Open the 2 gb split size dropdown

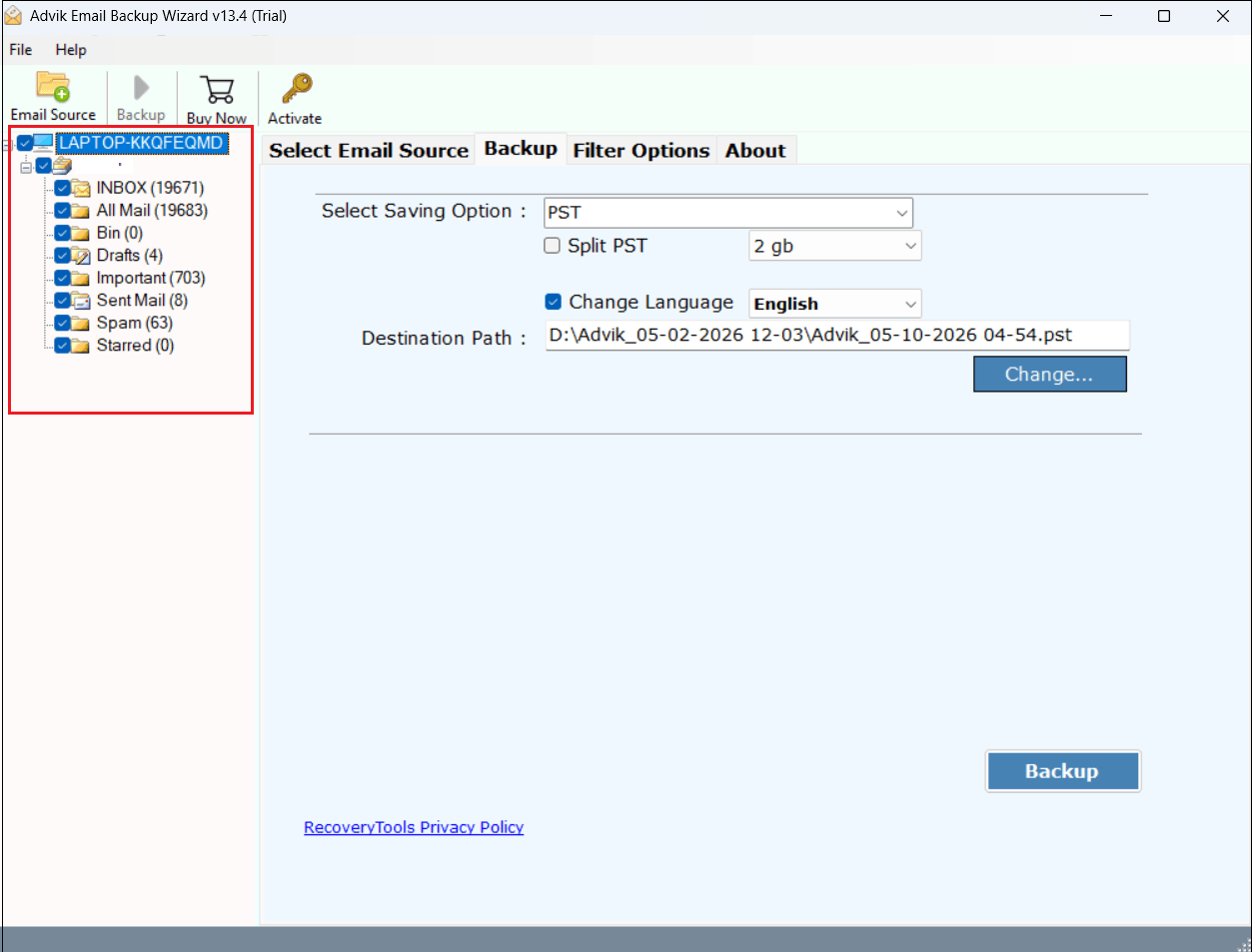[835, 246]
